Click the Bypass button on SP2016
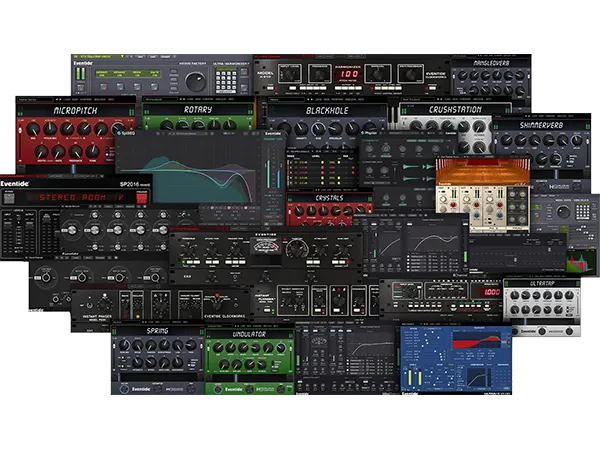Viewport: 600px width, 450px height. click(9, 198)
